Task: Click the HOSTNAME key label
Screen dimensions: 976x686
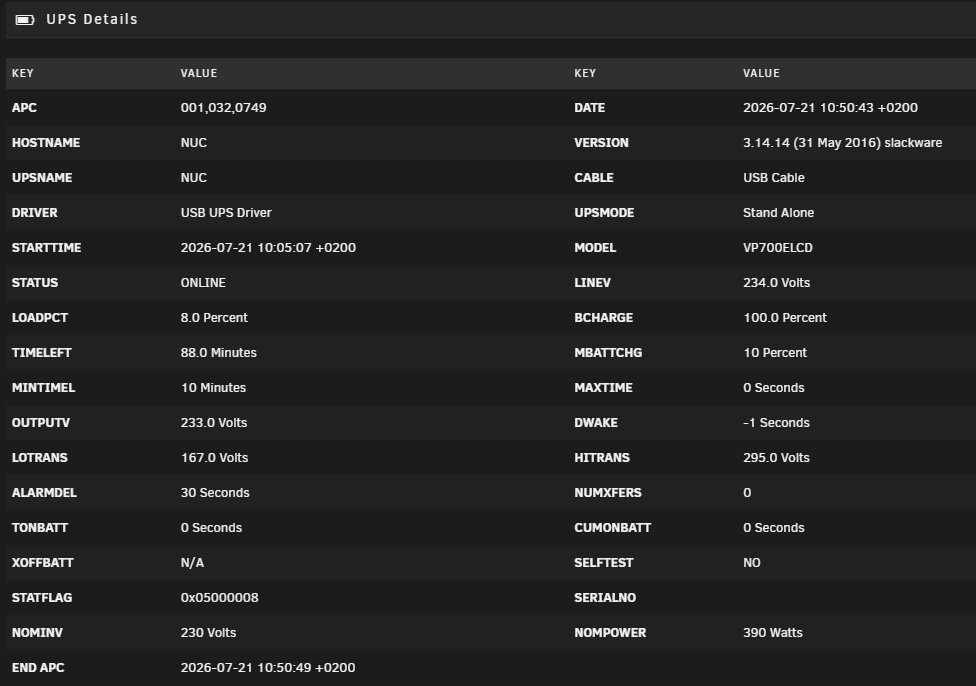Action: coord(45,143)
